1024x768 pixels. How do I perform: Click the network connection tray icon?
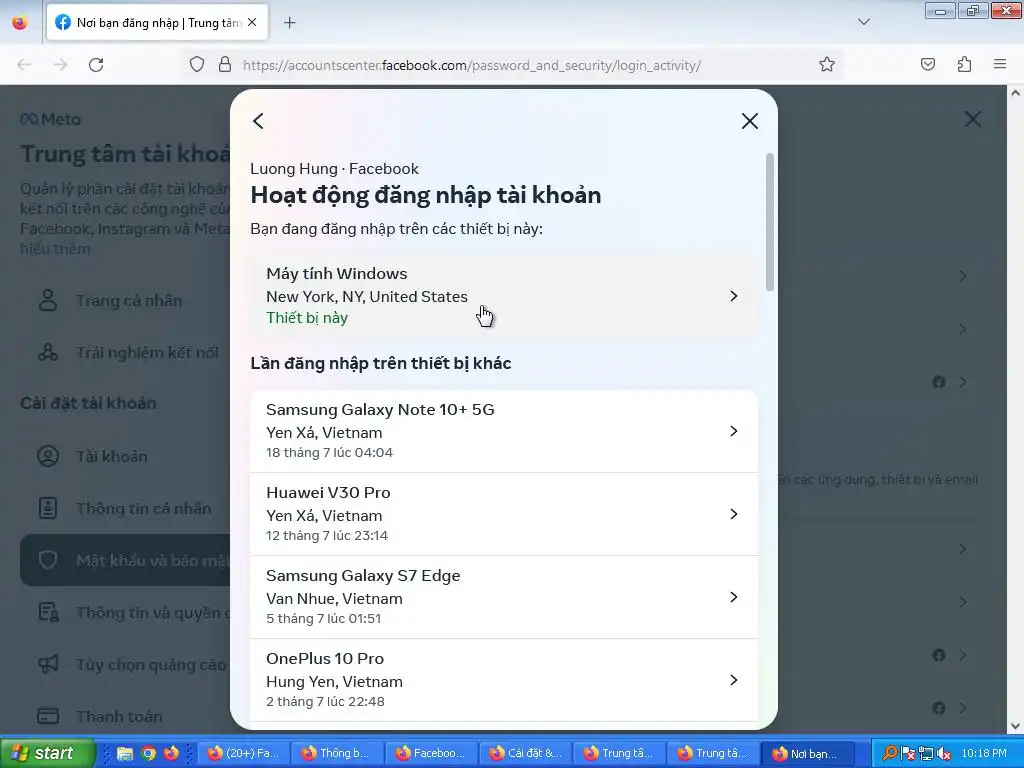(925, 754)
